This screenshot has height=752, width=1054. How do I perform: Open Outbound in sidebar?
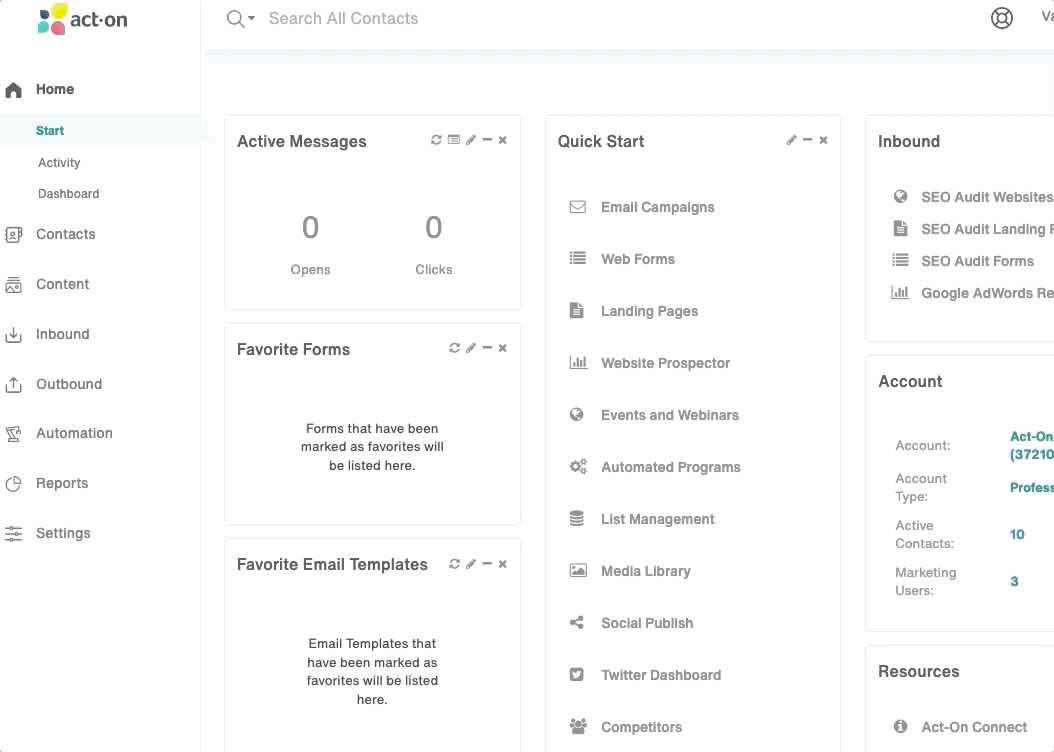coord(69,384)
